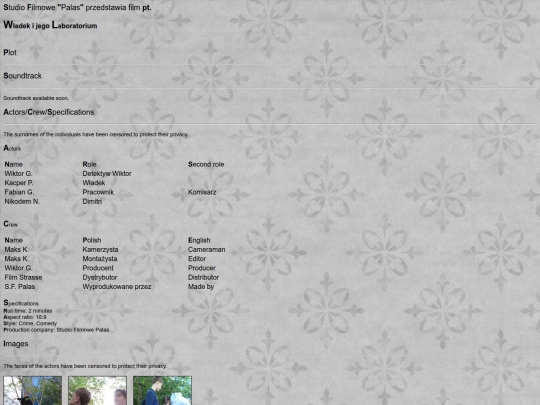
Task: Click 'Style: Crime, Comedy' specification
Action: pyautogui.click(x=30, y=323)
